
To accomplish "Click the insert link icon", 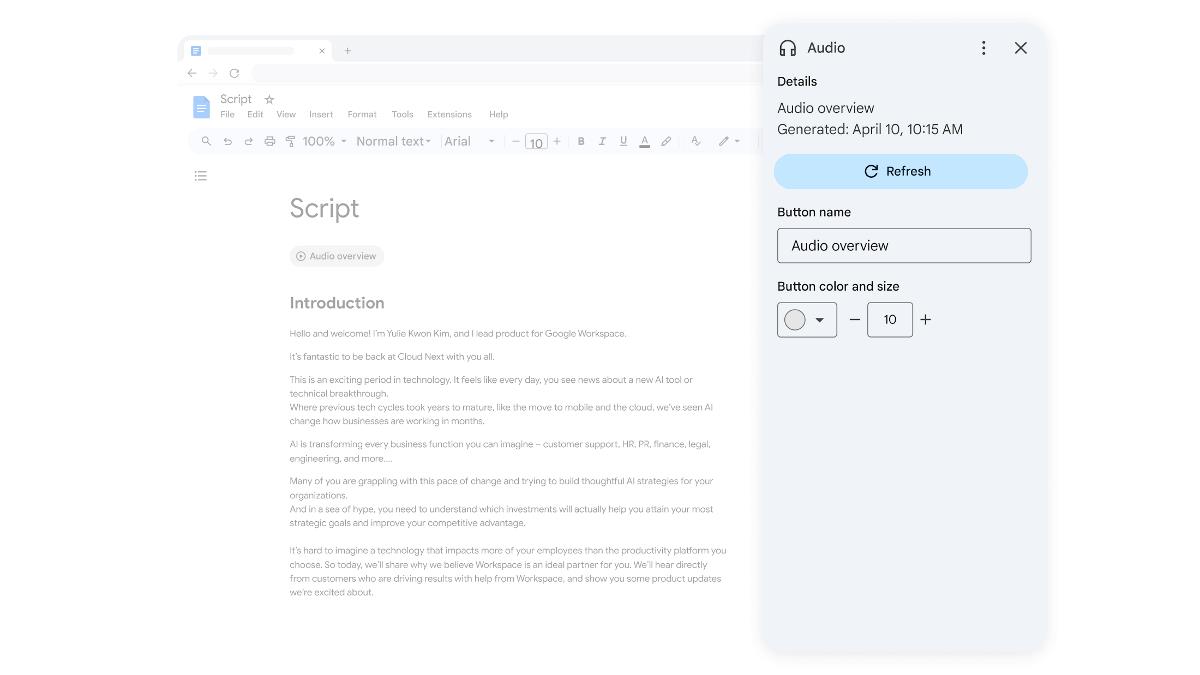I will click(x=666, y=141).
